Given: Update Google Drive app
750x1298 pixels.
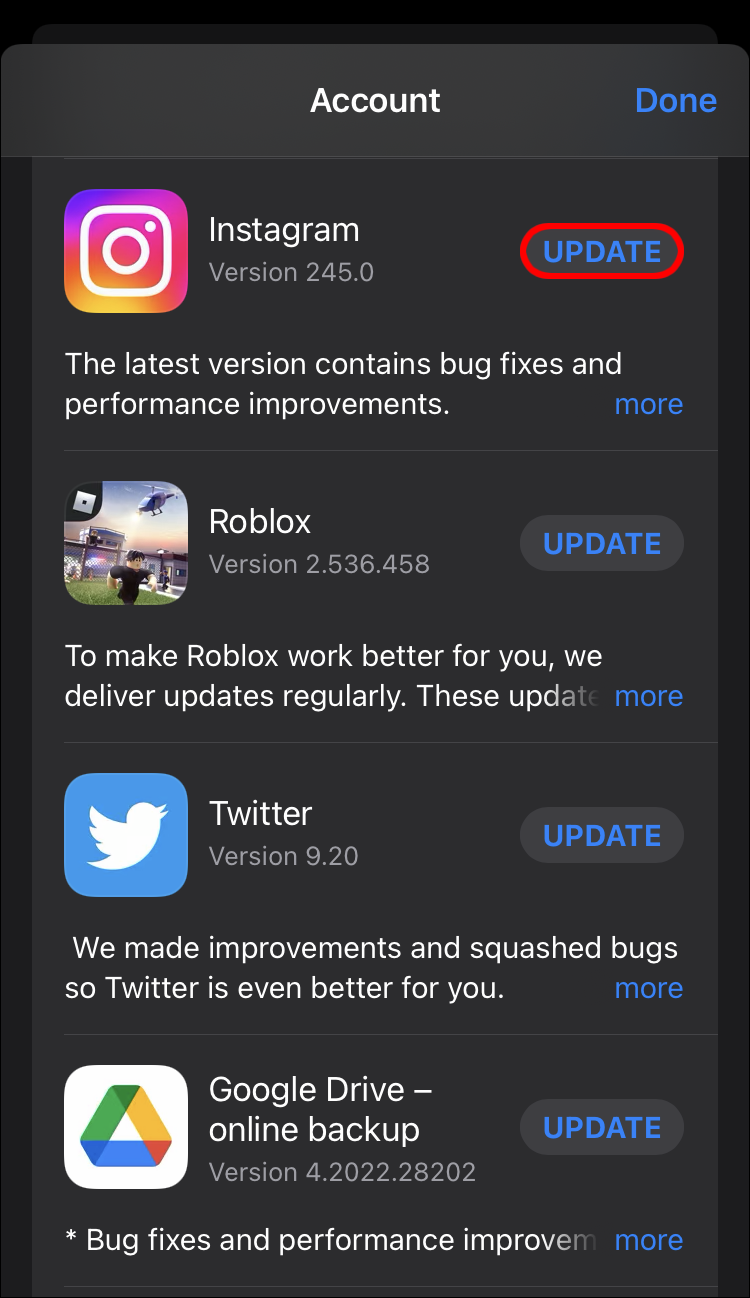Looking at the screenshot, I should pos(602,1128).
